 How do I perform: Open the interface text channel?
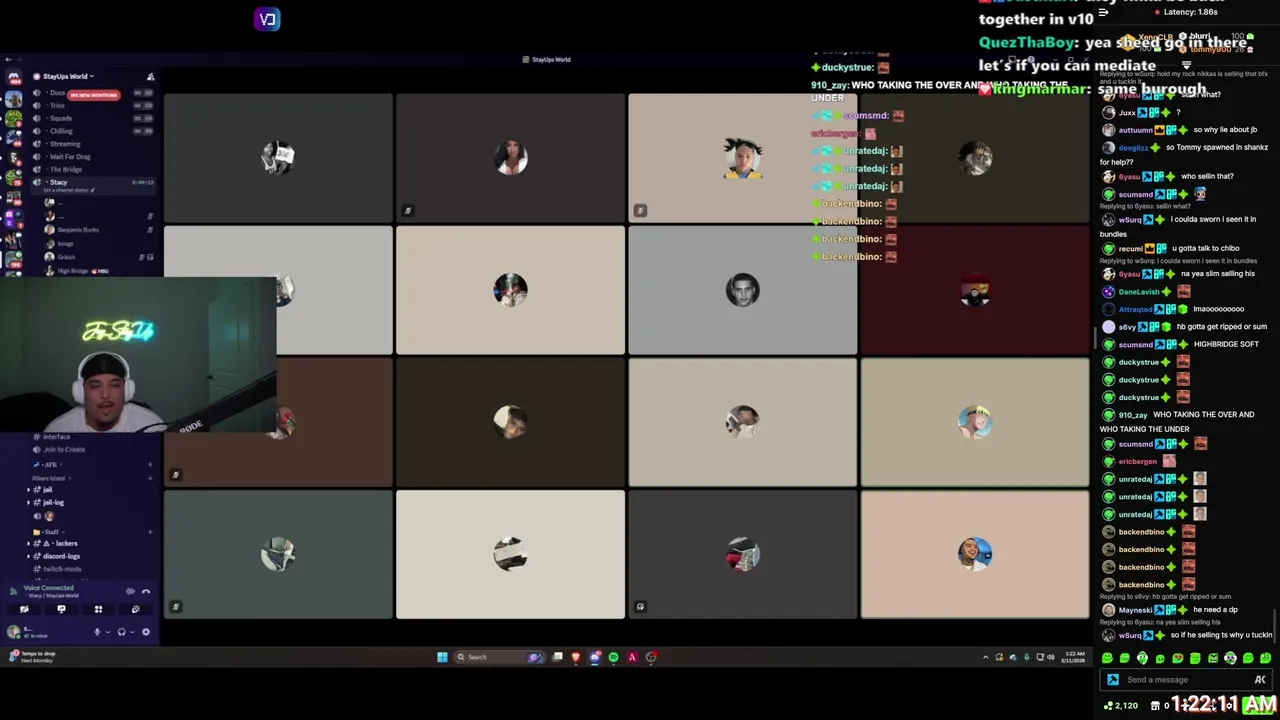pos(57,437)
